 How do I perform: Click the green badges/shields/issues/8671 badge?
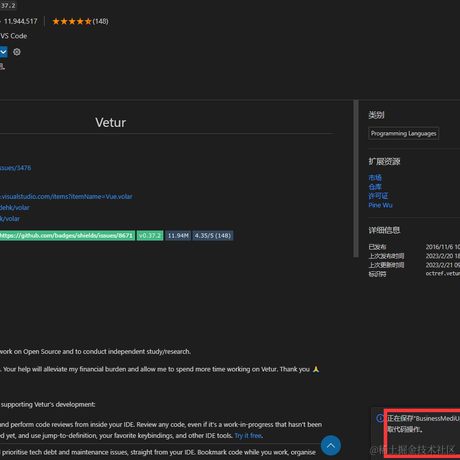click(x=67, y=236)
